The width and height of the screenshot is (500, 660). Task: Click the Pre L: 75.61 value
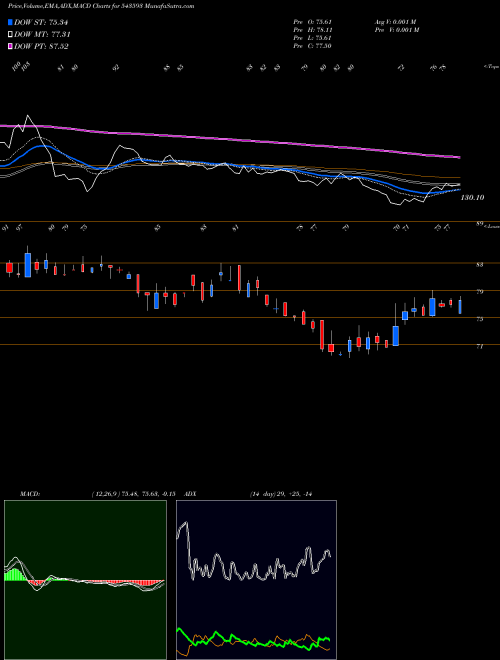coord(312,38)
